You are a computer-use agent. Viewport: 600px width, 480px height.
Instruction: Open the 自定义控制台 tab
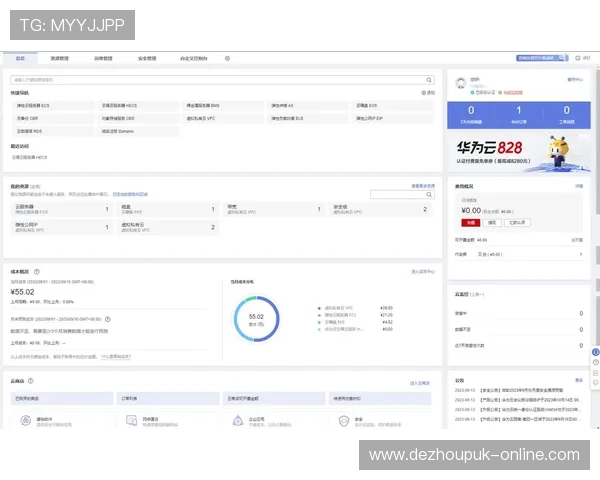193,59
